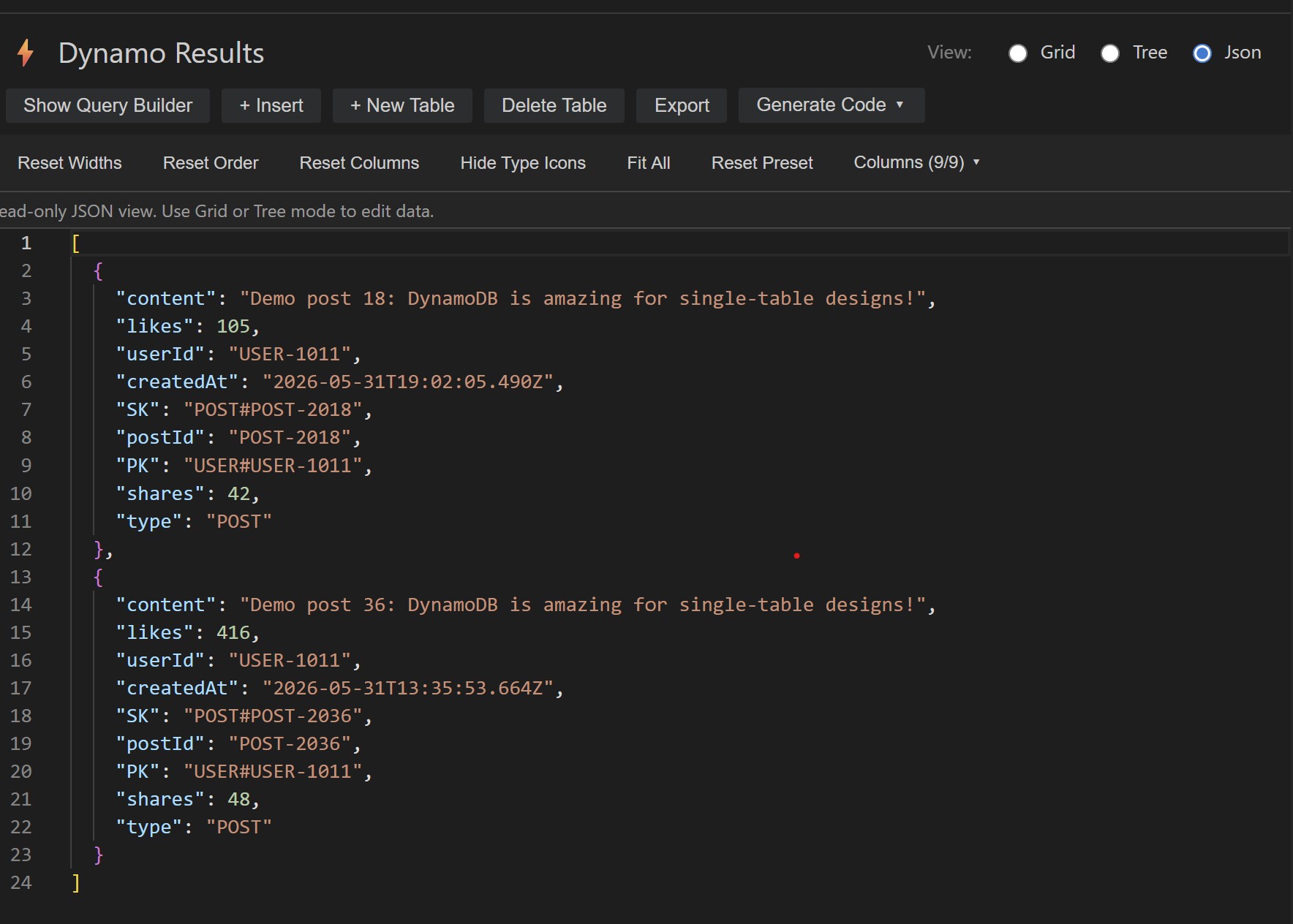
Task: Click Reset Order in the toolbar
Action: click(x=211, y=163)
